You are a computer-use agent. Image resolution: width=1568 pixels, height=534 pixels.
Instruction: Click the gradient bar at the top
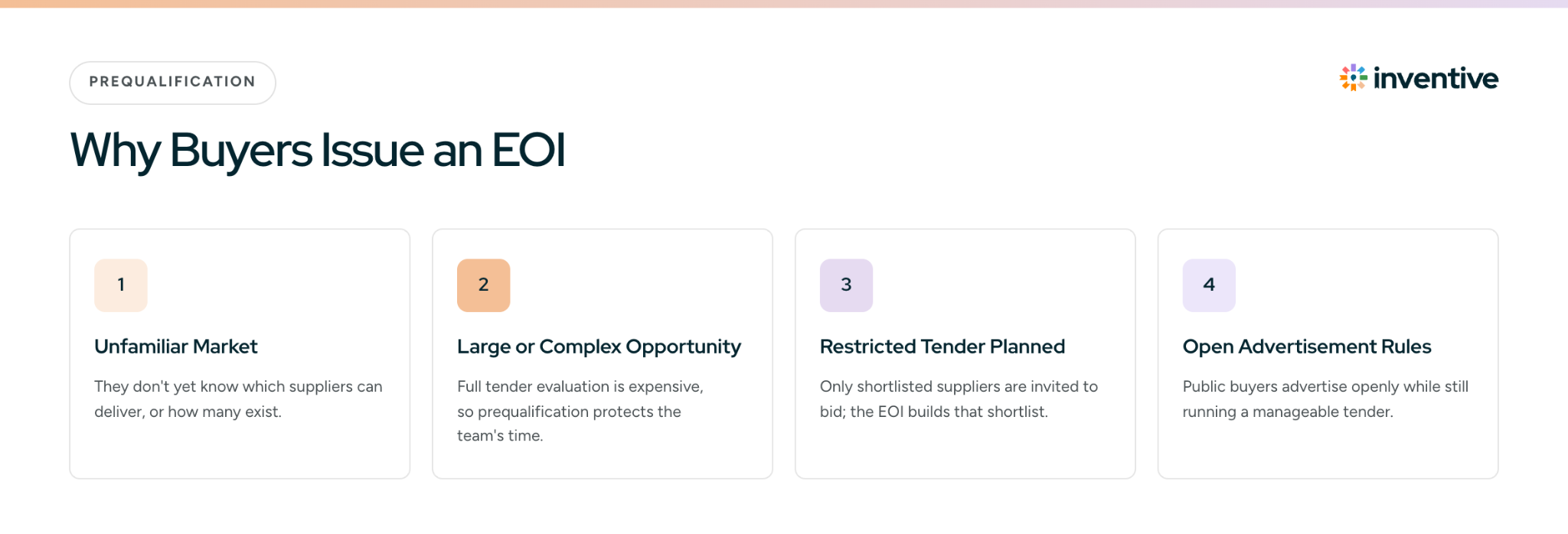784,4
